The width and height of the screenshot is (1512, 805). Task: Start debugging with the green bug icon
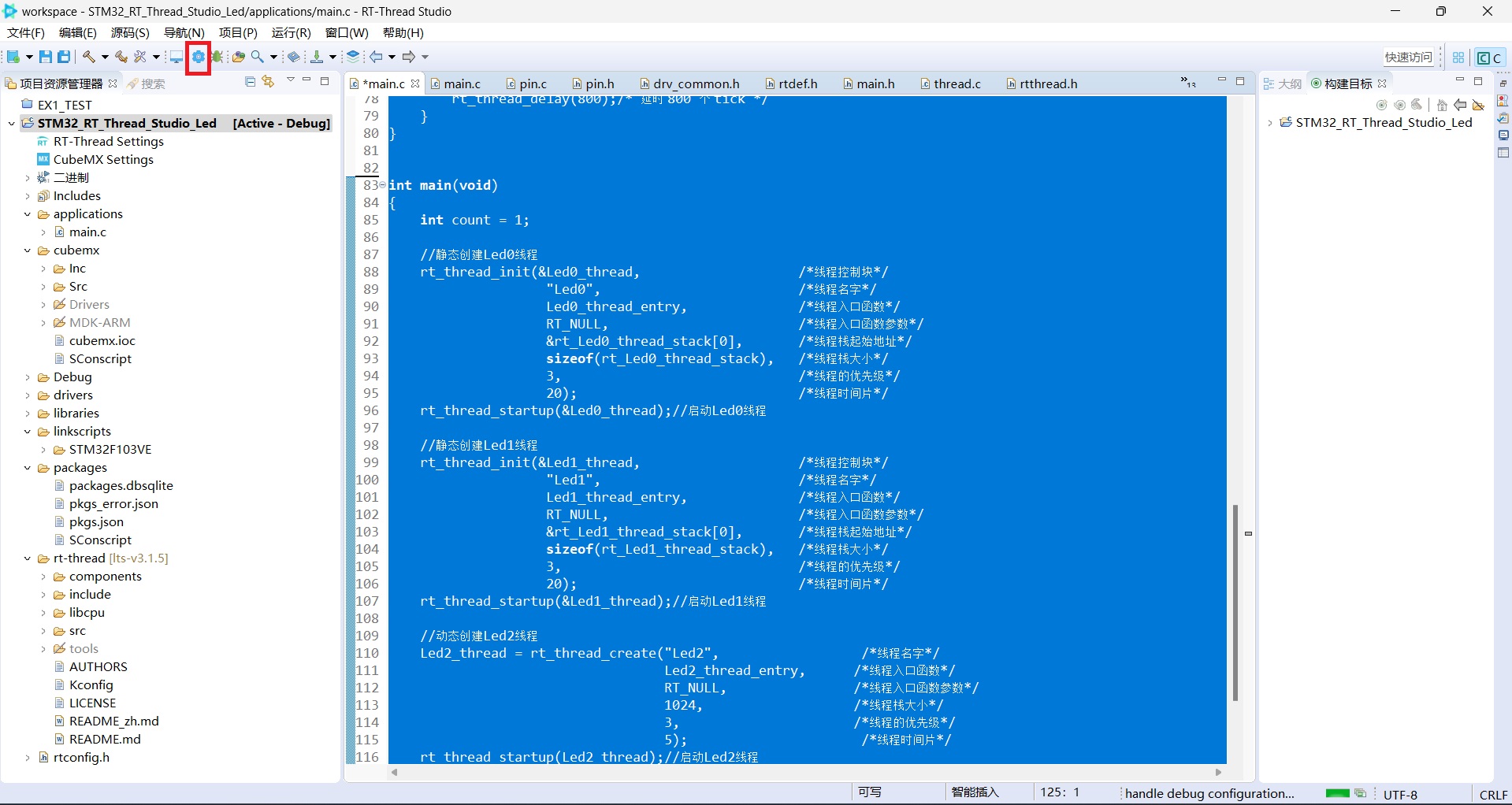coord(217,57)
